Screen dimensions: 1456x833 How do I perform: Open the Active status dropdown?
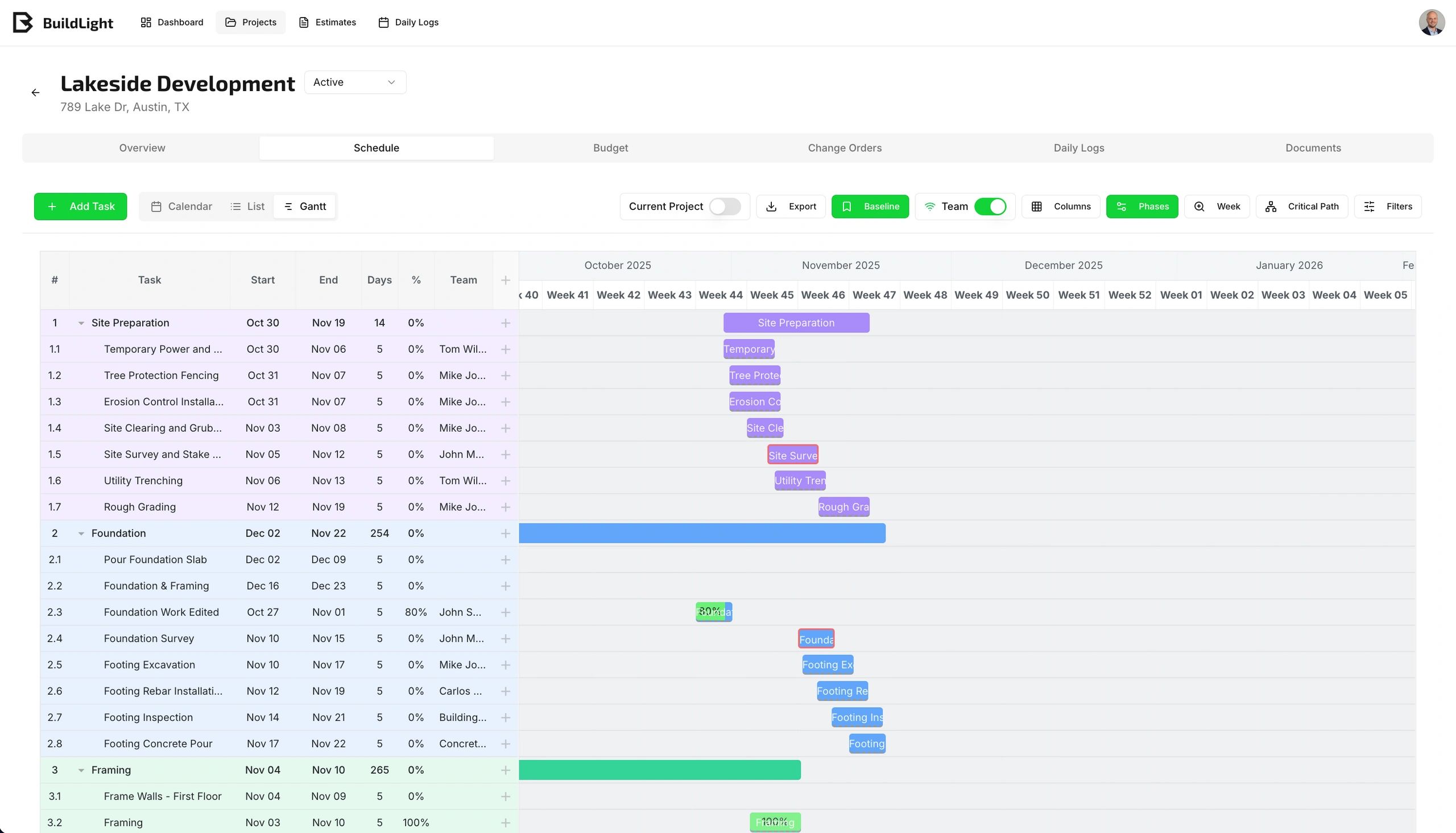354,83
